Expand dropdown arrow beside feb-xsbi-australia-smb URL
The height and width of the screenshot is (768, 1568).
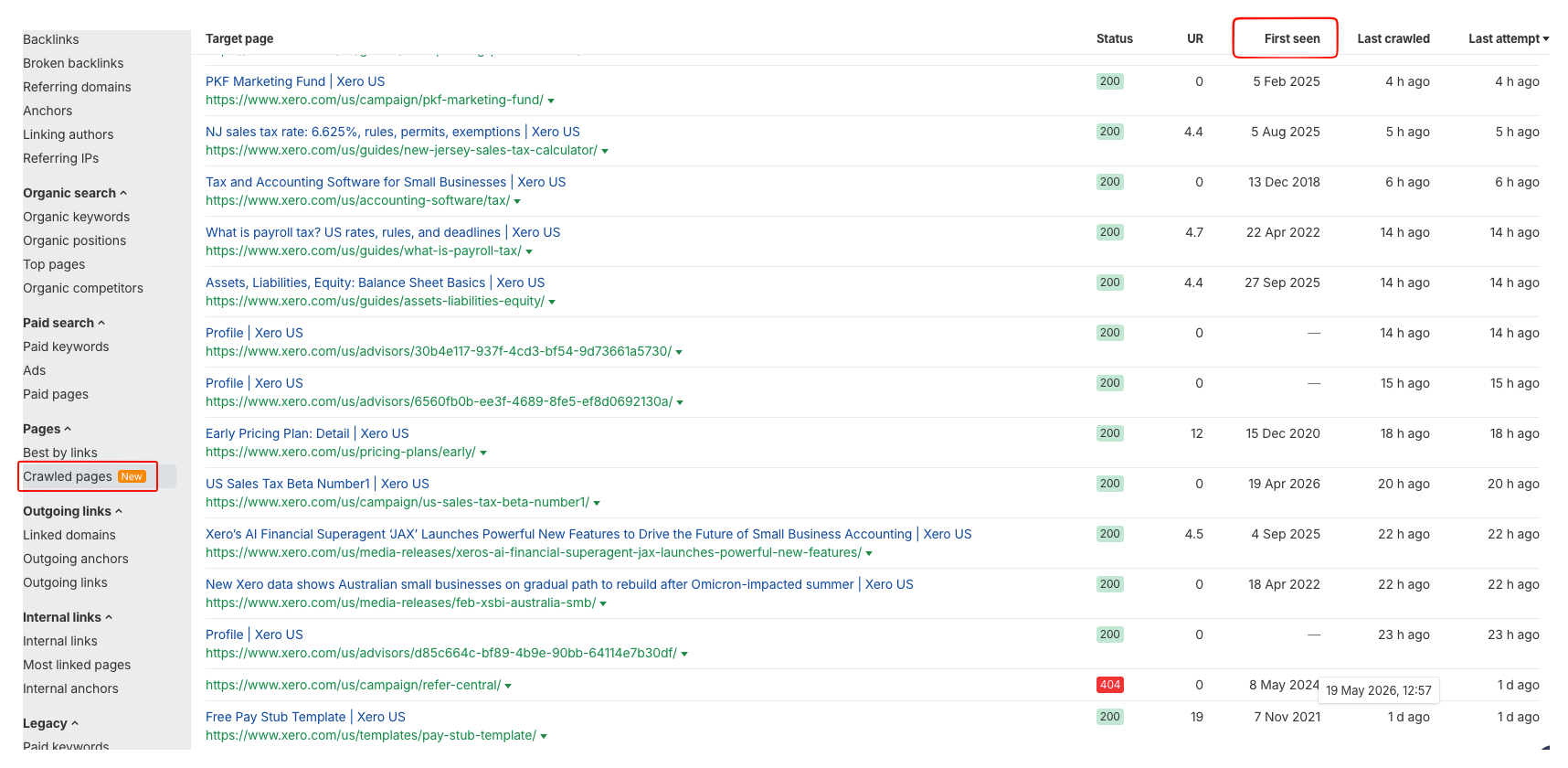(603, 603)
